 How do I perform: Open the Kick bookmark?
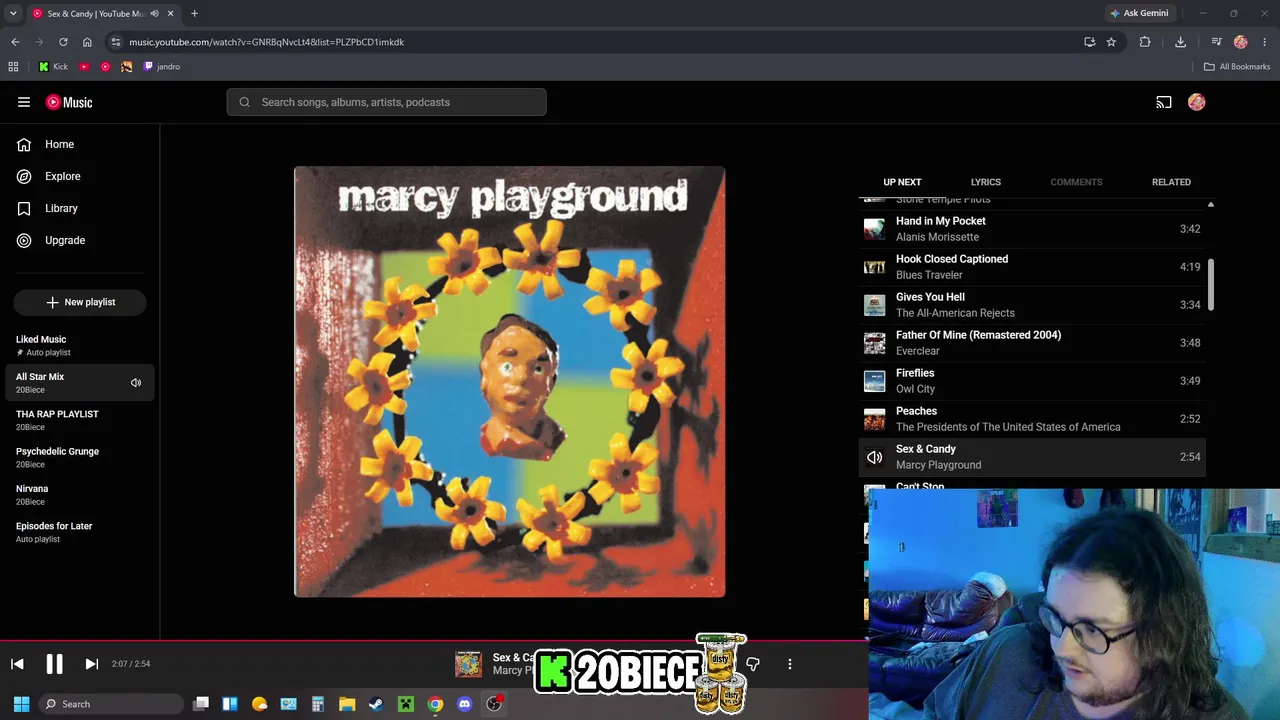coord(53,67)
